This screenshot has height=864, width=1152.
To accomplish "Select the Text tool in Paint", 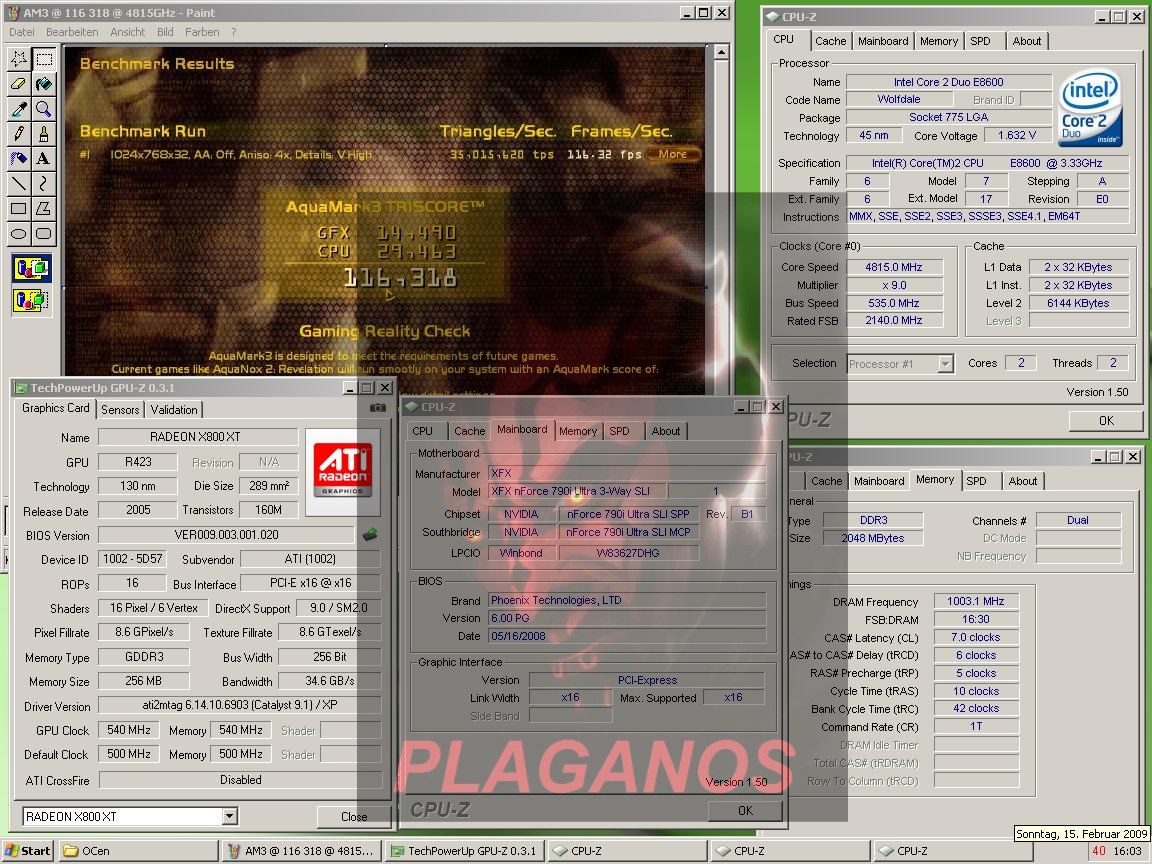I will [x=44, y=159].
